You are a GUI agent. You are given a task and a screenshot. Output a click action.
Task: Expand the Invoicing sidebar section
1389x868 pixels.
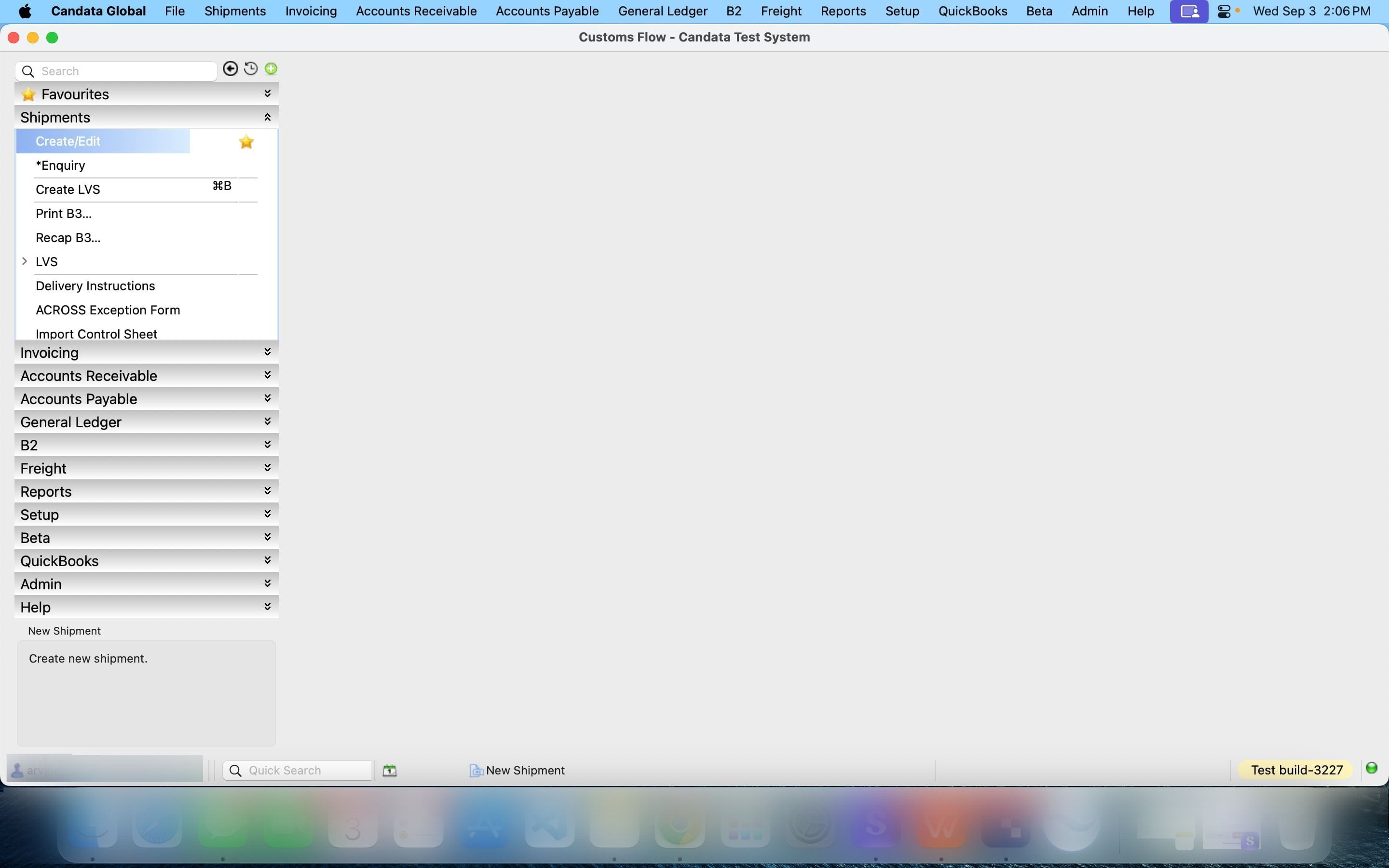(x=268, y=352)
